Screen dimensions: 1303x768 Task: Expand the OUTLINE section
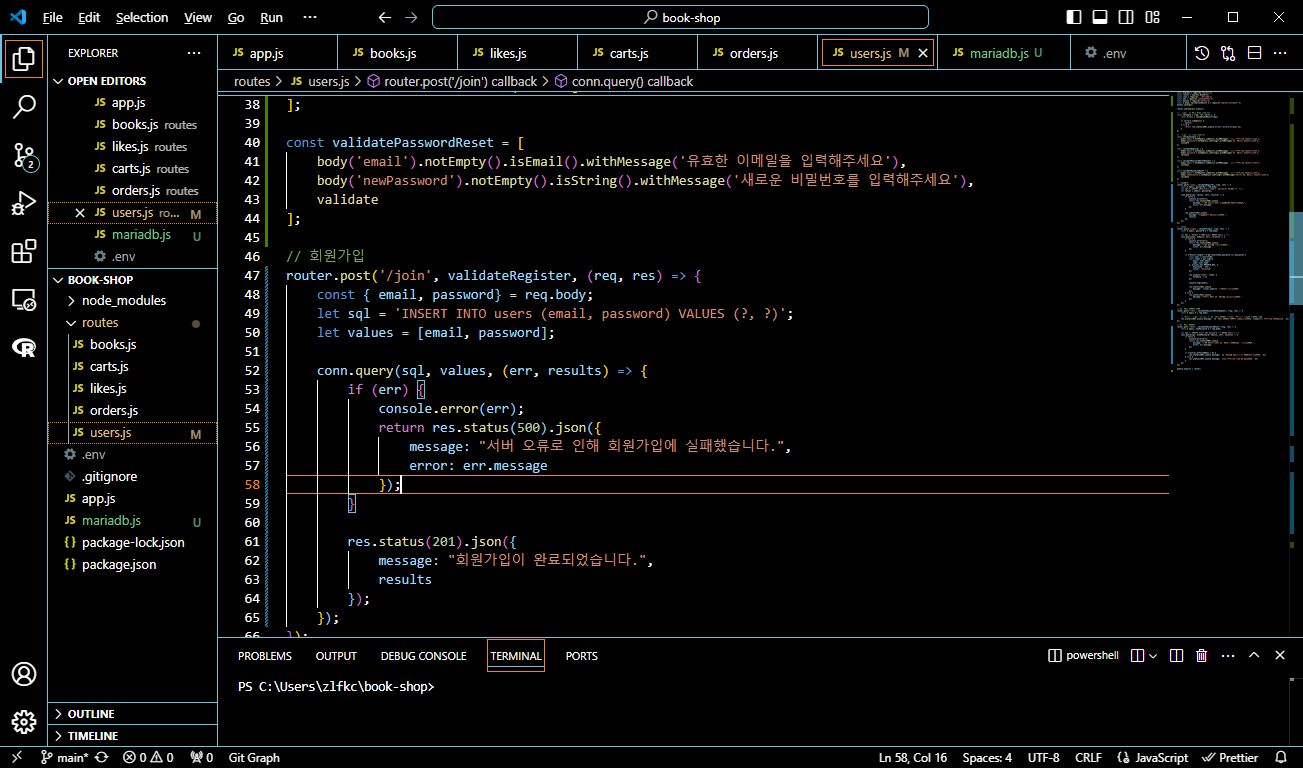pos(132,714)
